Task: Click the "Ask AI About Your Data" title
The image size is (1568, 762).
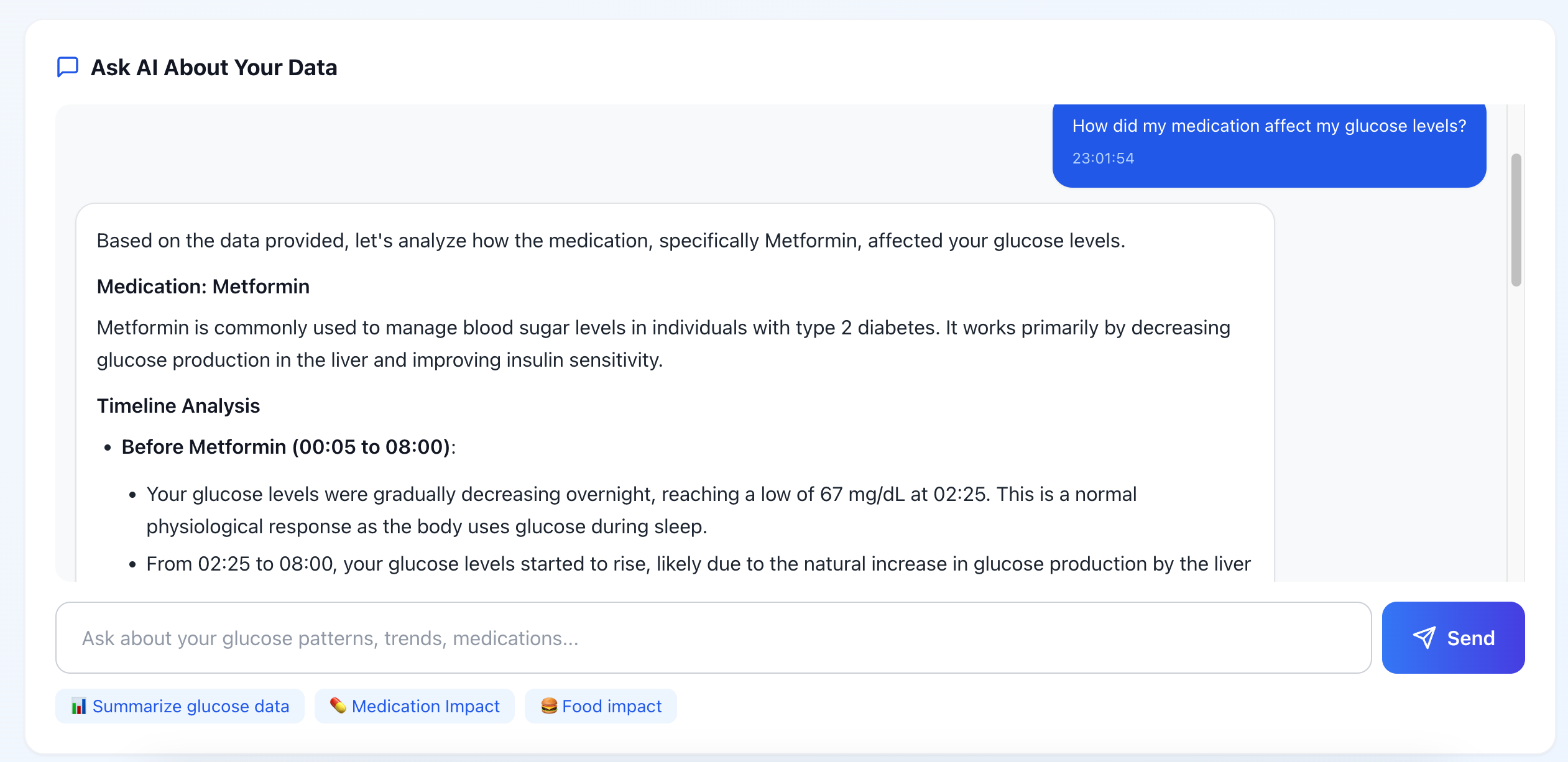Action: 214,67
